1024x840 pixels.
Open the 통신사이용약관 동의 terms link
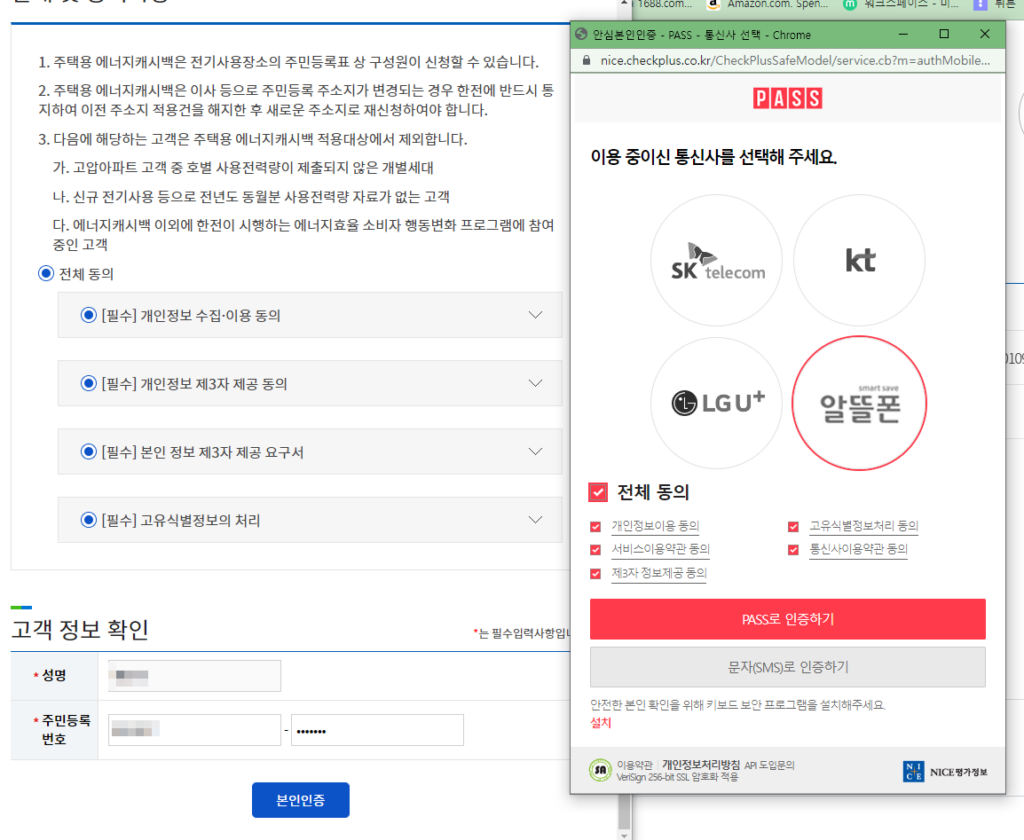coord(859,549)
